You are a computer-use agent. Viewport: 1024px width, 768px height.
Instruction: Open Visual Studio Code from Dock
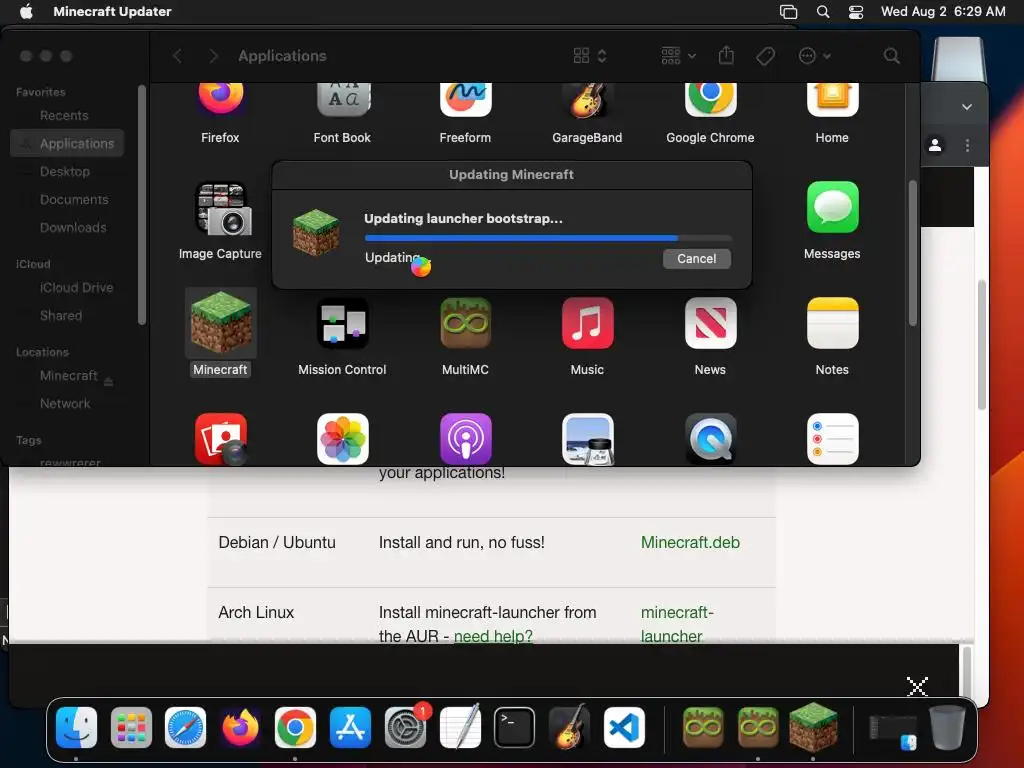624,728
